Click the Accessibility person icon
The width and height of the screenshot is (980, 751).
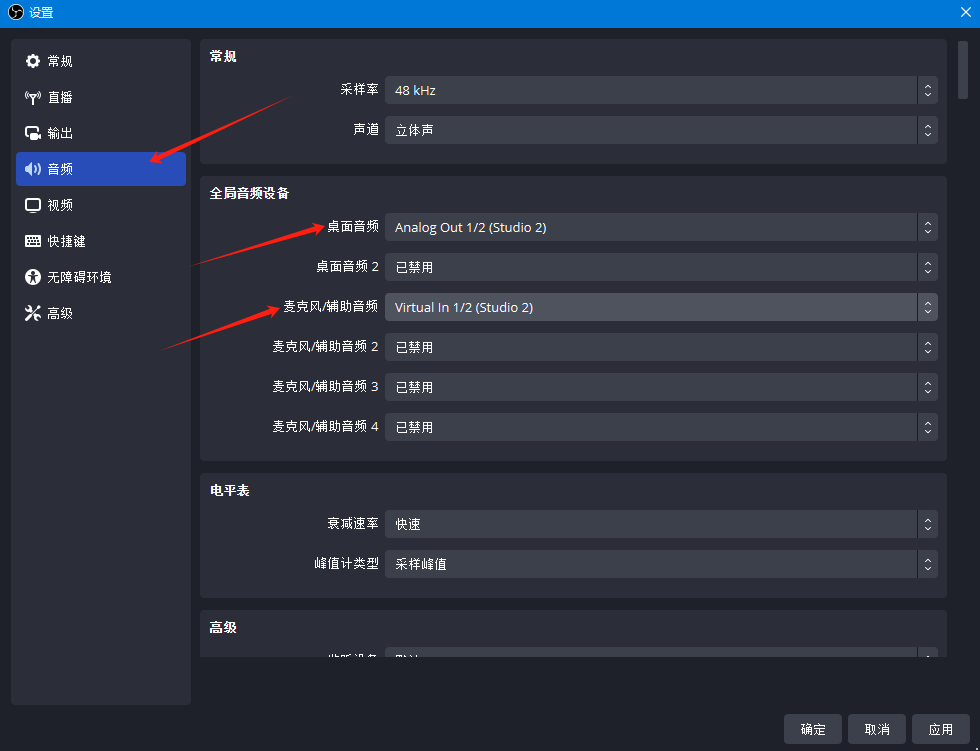click(x=33, y=277)
